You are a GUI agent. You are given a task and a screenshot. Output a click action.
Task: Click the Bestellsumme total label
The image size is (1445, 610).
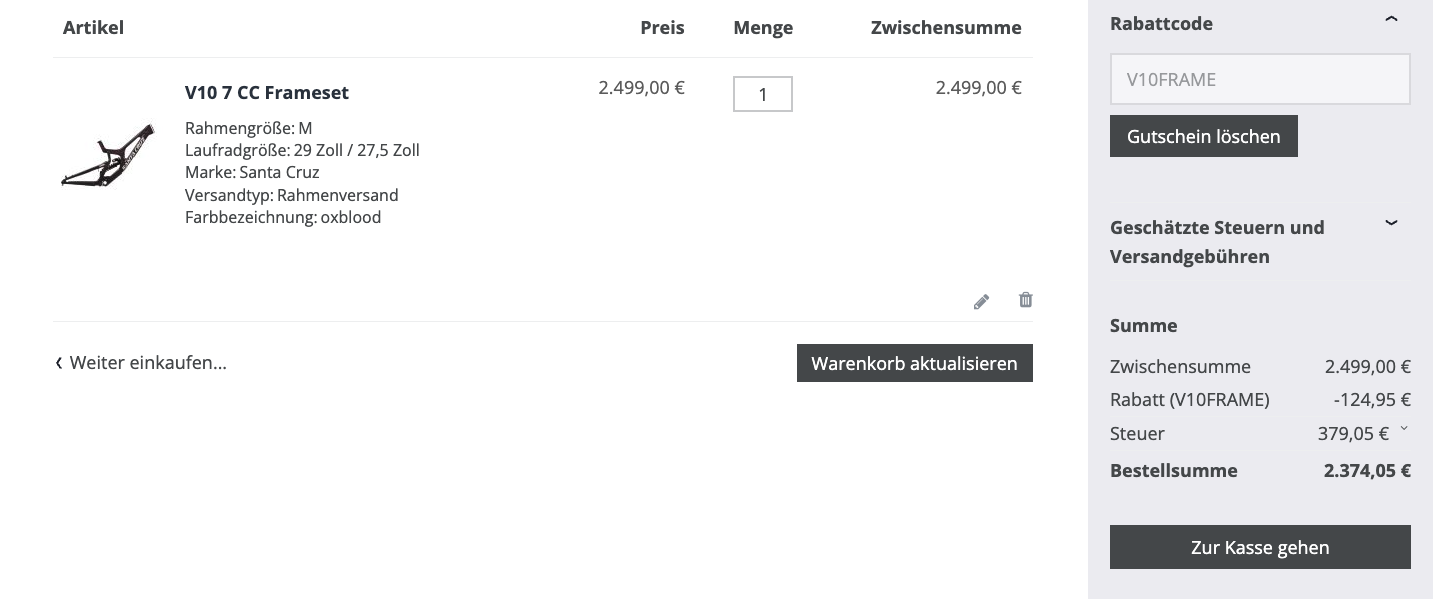tap(1173, 470)
